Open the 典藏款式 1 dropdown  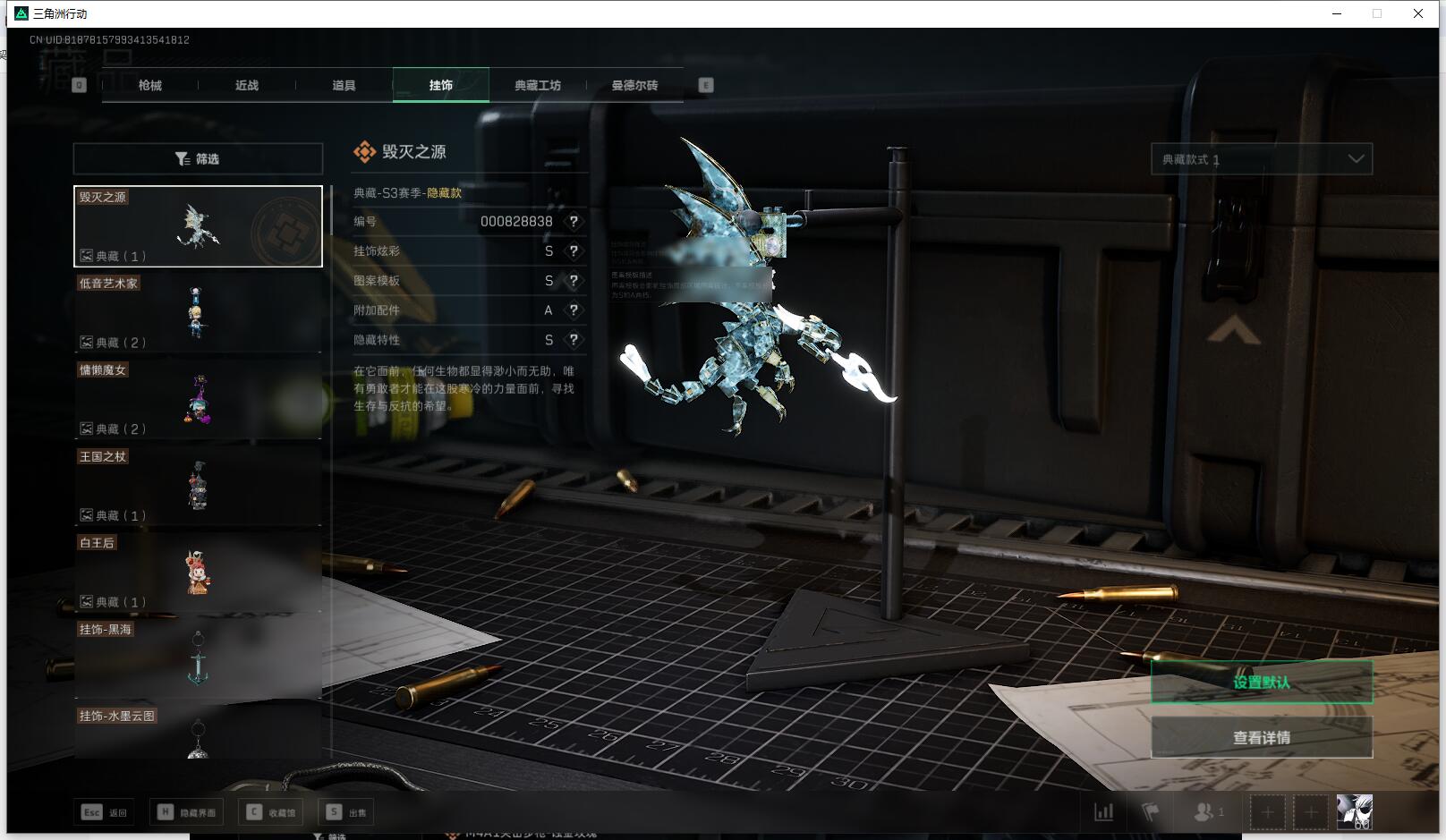(1262, 159)
